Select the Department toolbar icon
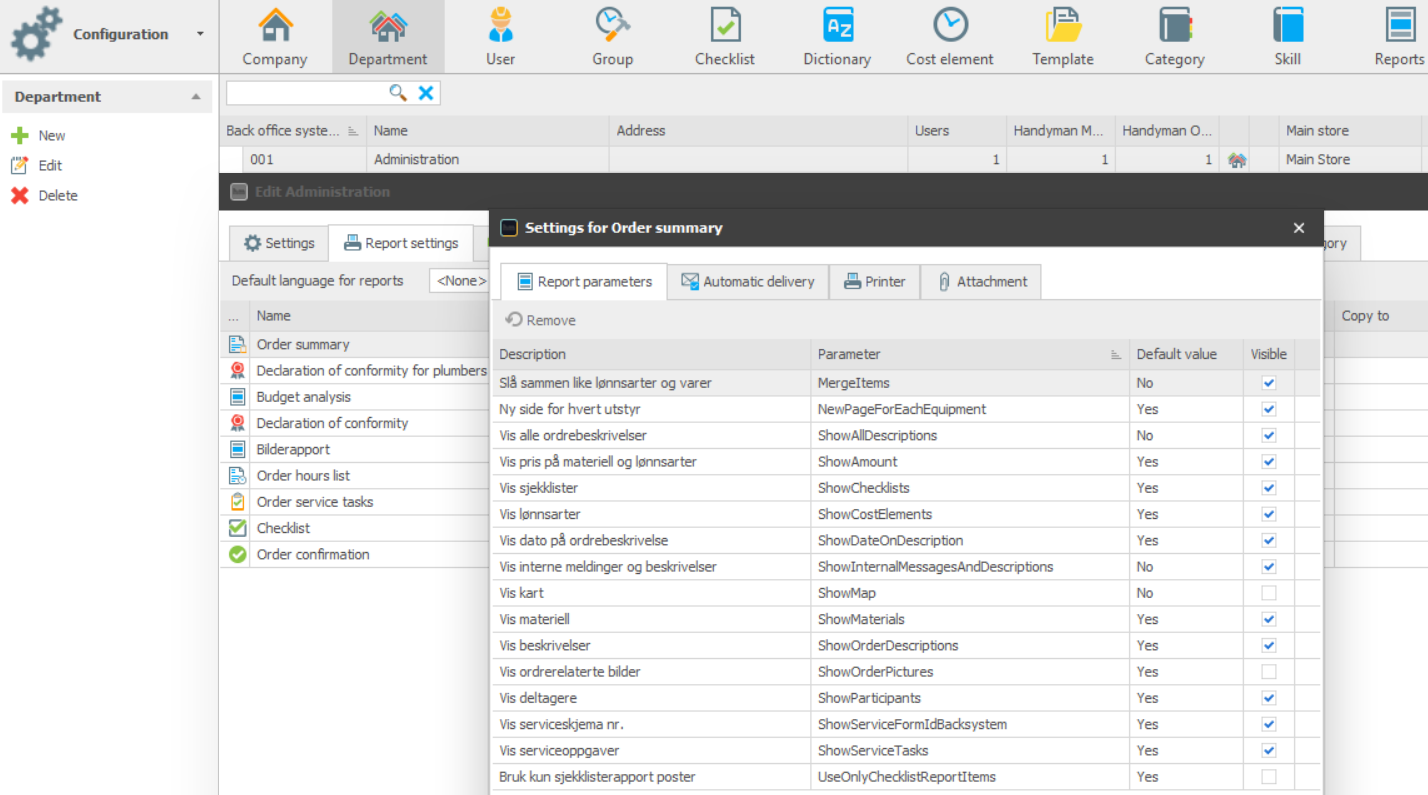Image resolution: width=1428 pixels, height=795 pixels. click(388, 25)
